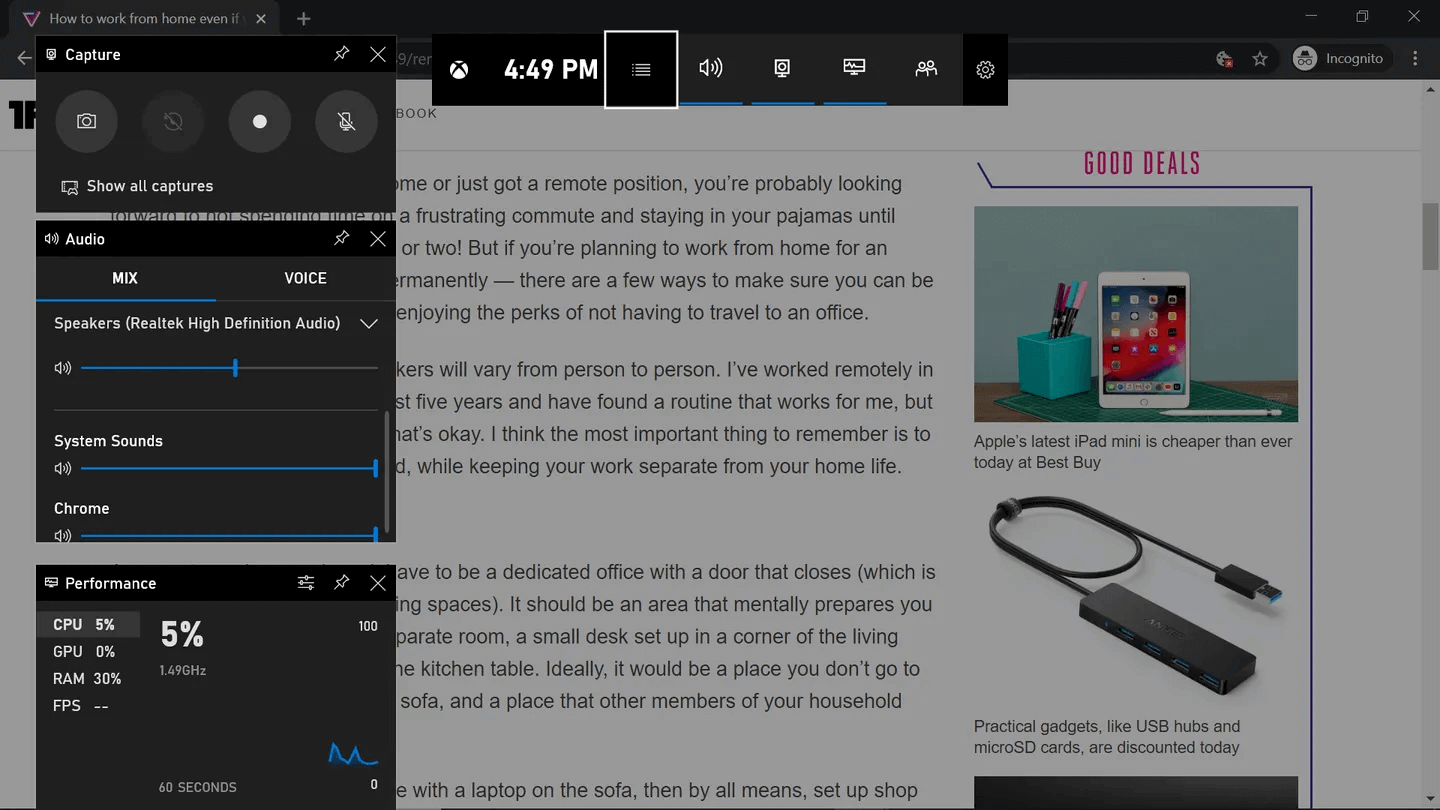1440x810 pixels.
Task: Click the record last 30 seconds icon
Action: 173,121
